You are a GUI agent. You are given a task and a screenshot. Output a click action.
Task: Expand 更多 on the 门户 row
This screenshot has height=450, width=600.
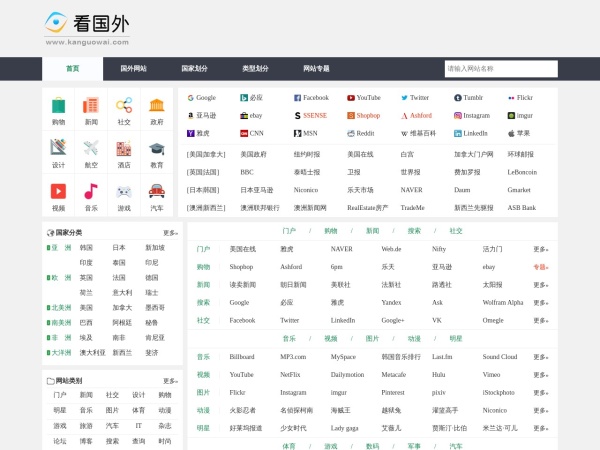point(541,249)
